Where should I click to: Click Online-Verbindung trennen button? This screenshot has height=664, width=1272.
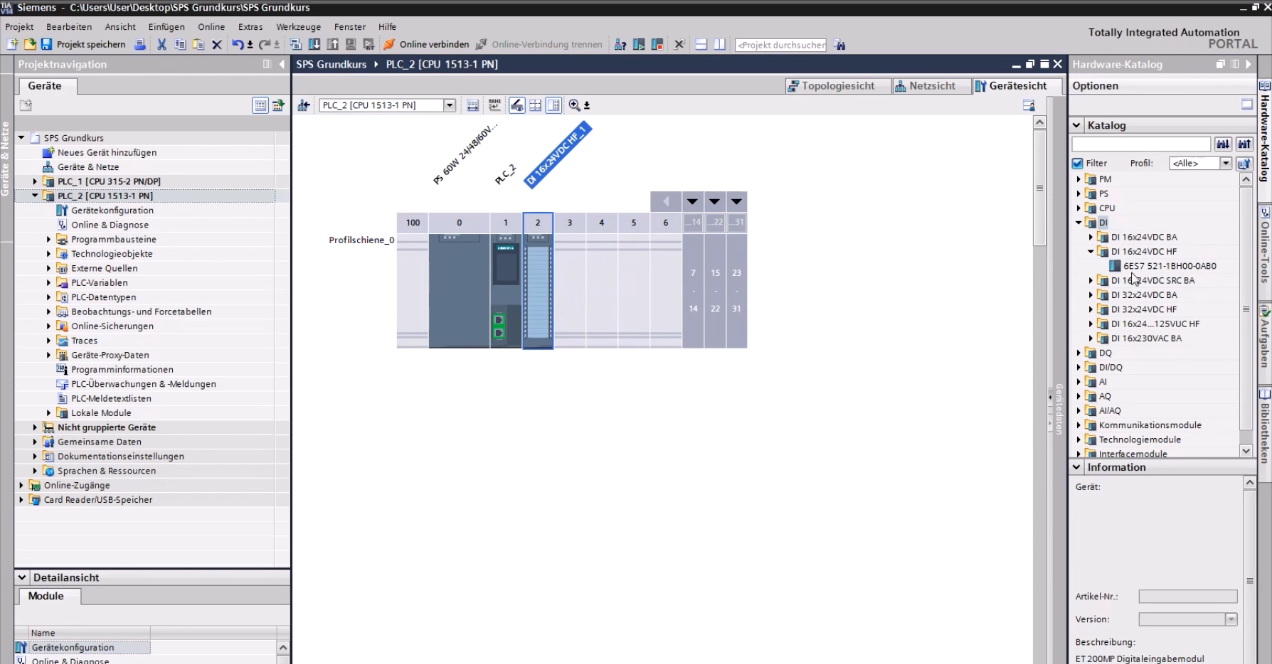pyautogui.click(x=539, y=45)
